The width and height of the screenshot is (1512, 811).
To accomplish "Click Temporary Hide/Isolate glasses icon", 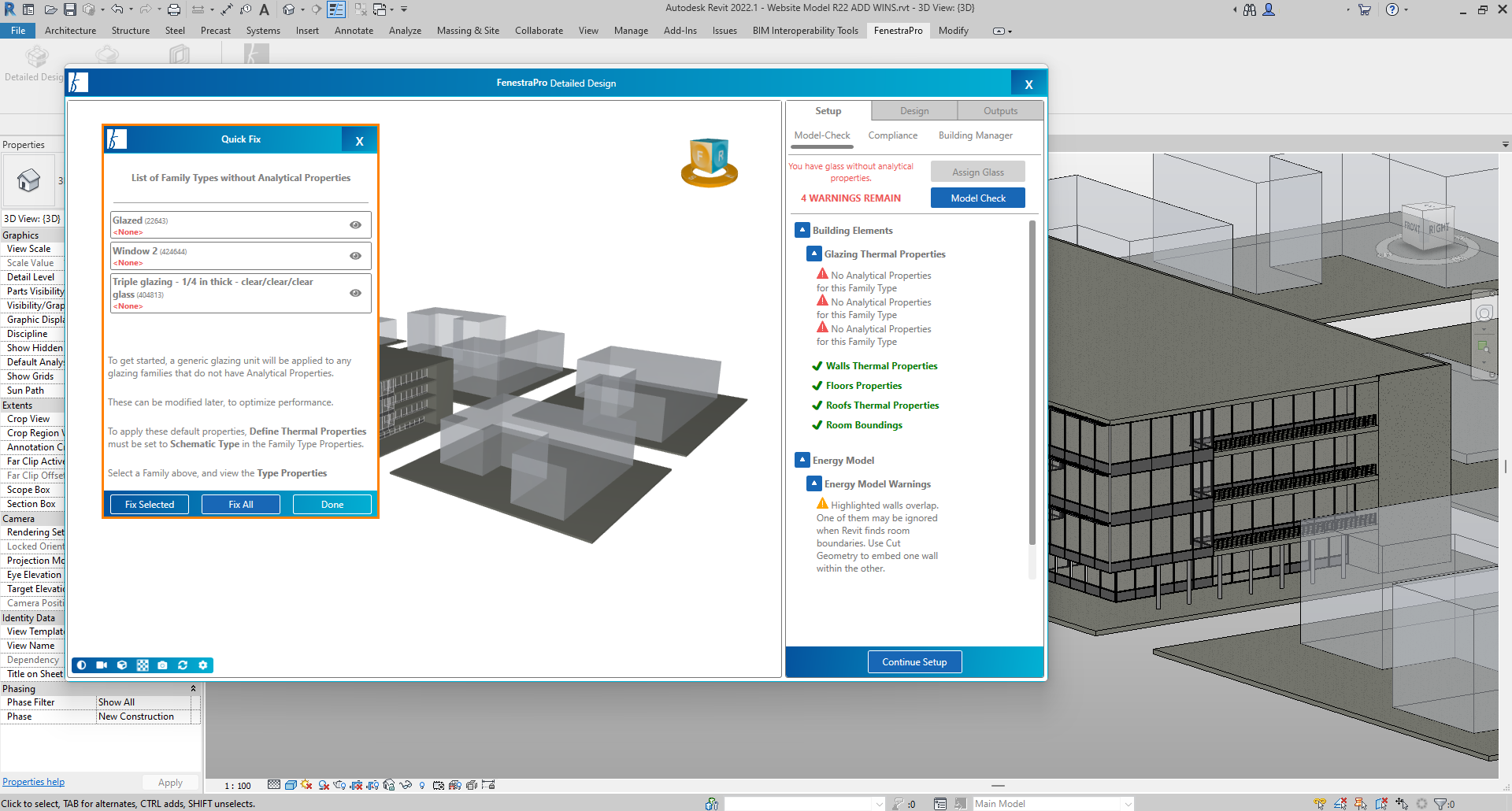I will tap(406, 785).
